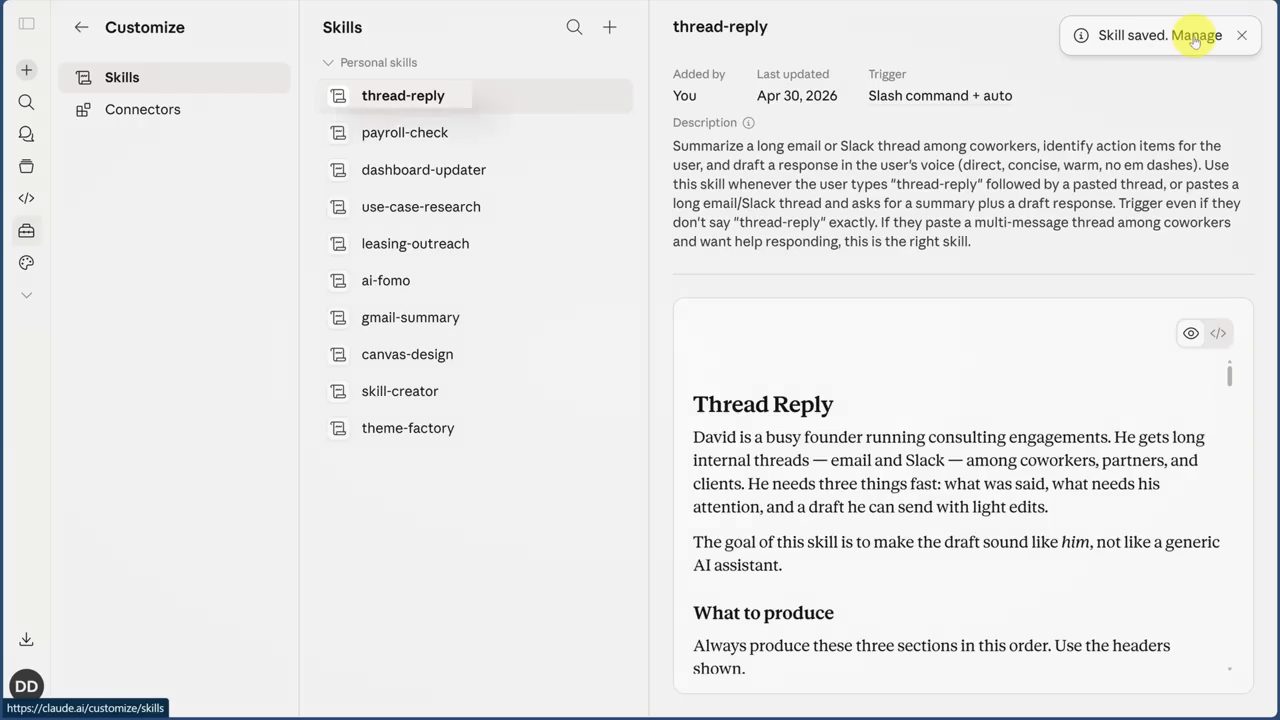This screenshot has height=720, width=1280.
Task: Select the ai-fomo skill
Action: [x=477, y=281]
